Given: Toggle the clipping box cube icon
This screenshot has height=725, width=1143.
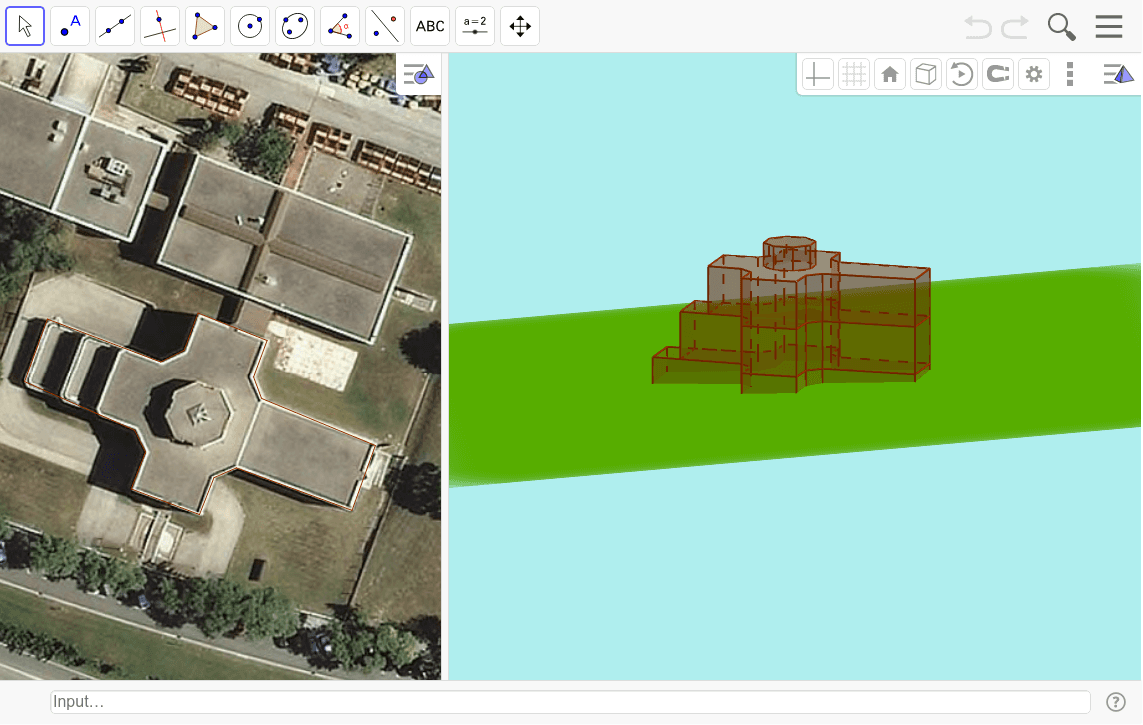Looking at the screenshot, I should point(926,74).
